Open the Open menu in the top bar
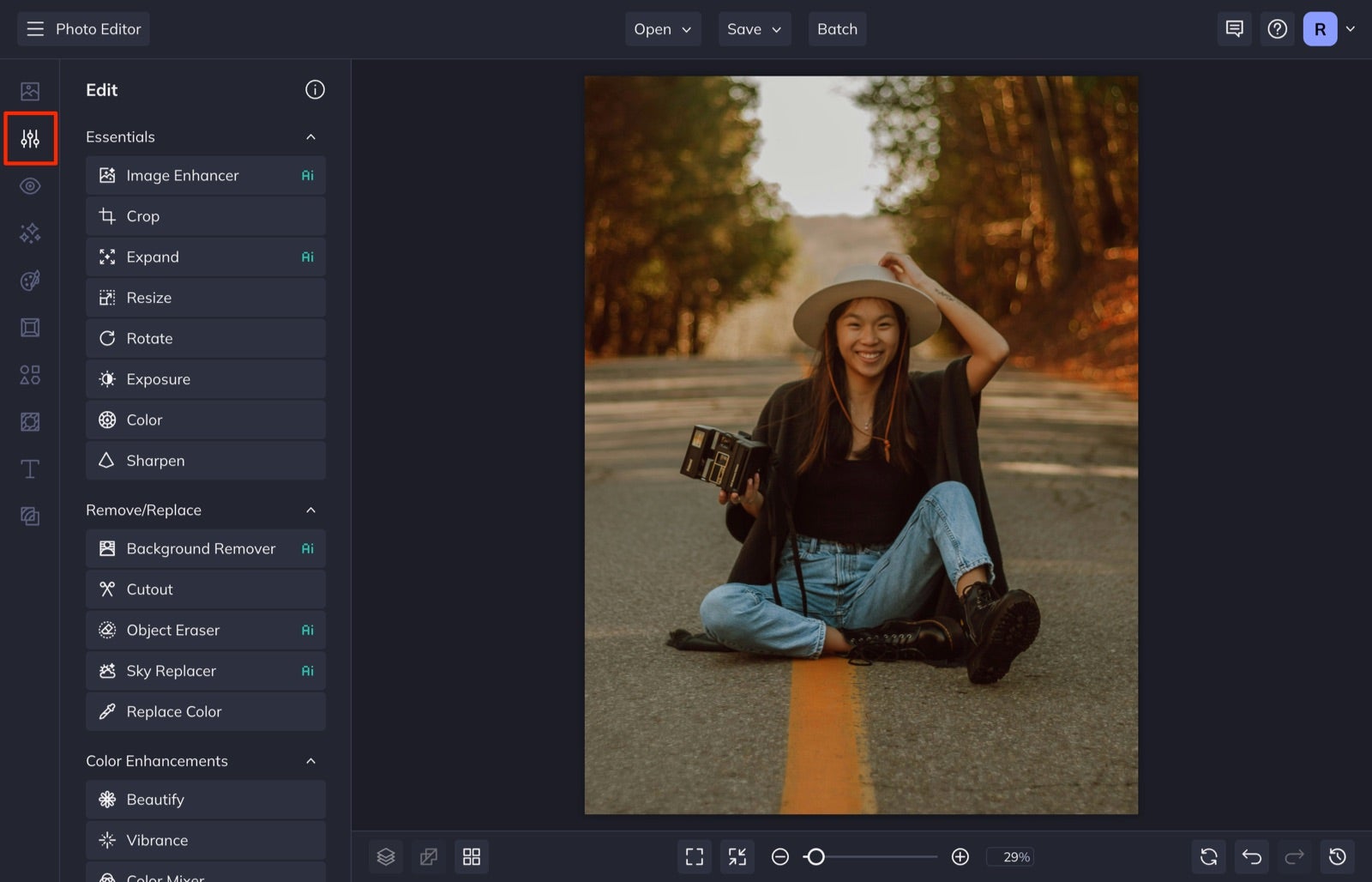Image resolution: width=1372 pixels, height=882 pixels. pos(662,28)
